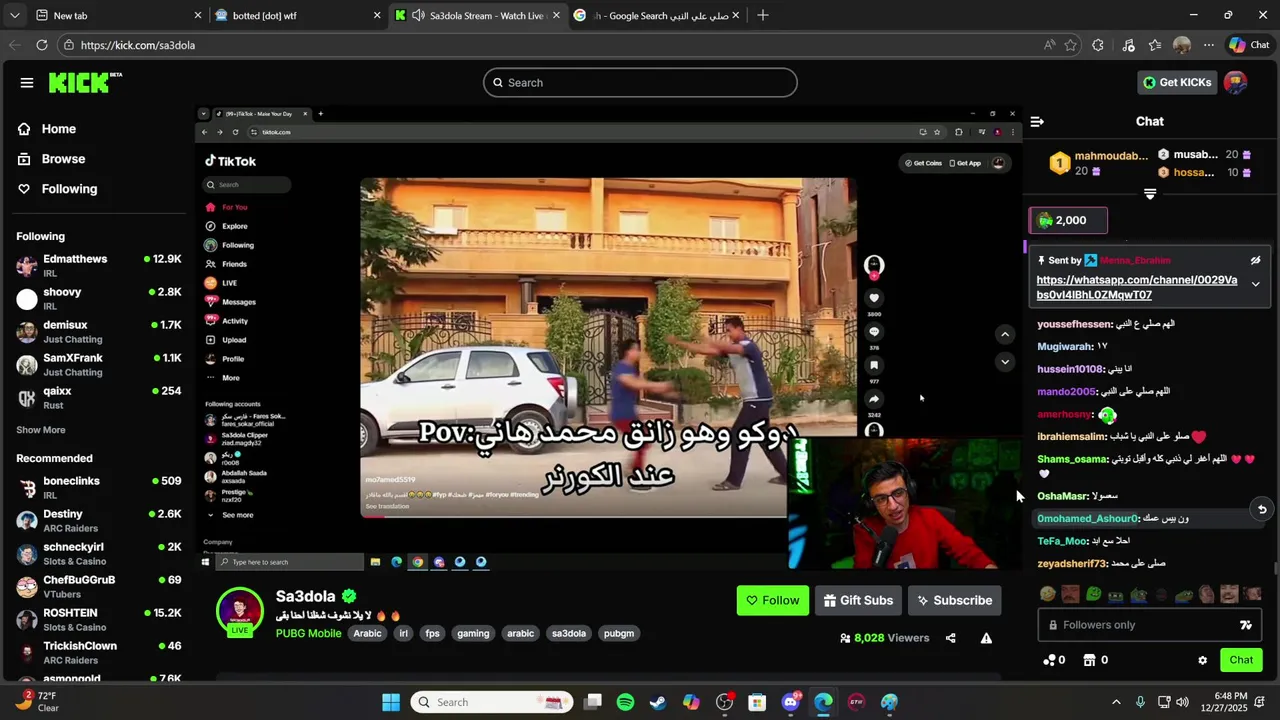The height and width of the screenshot is (720, 1280).
Task: Switch to the Google Search tab
Action: [655, 15]
